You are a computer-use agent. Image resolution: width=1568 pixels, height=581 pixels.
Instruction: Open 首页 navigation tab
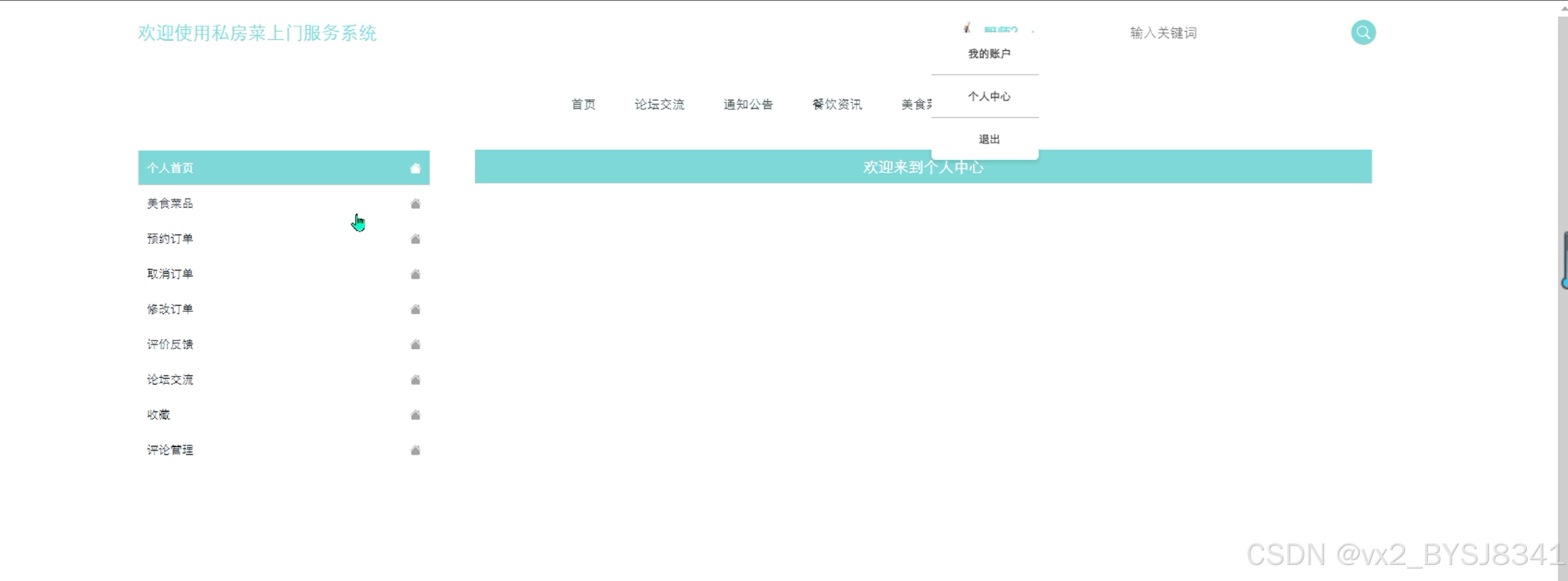click(x=583, y=104)
